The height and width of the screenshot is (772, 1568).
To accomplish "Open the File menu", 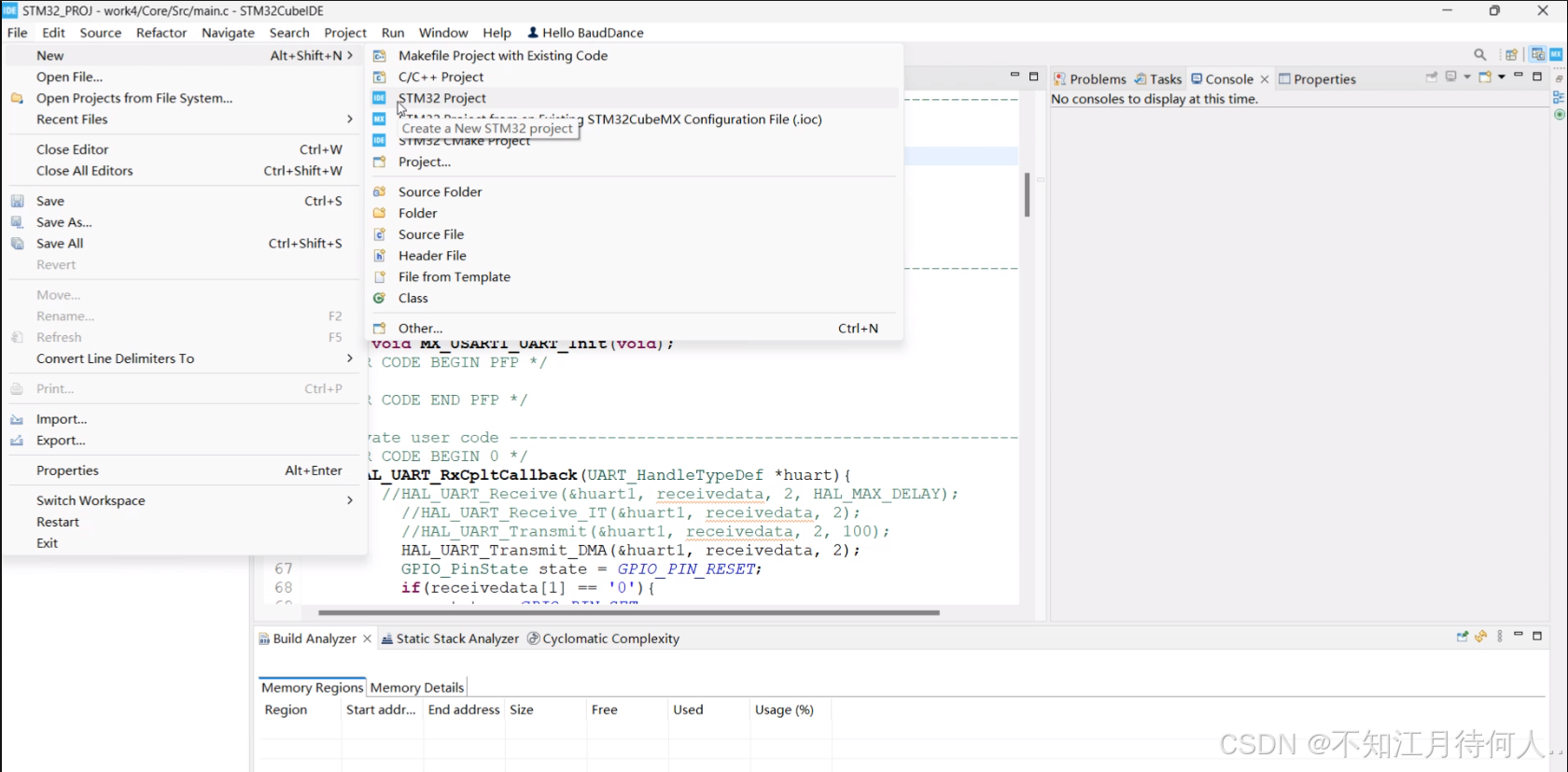I will (18, 33).
